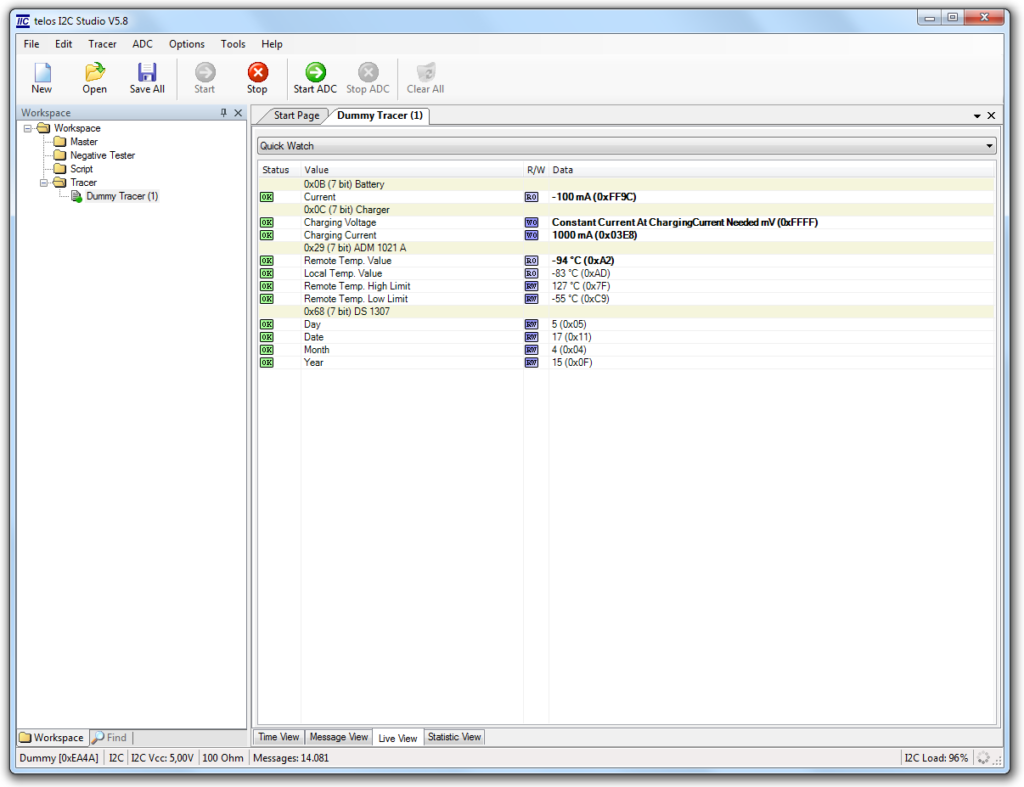Open the Tracer menu
1024x787 pixels.
[x=102, y=44]
